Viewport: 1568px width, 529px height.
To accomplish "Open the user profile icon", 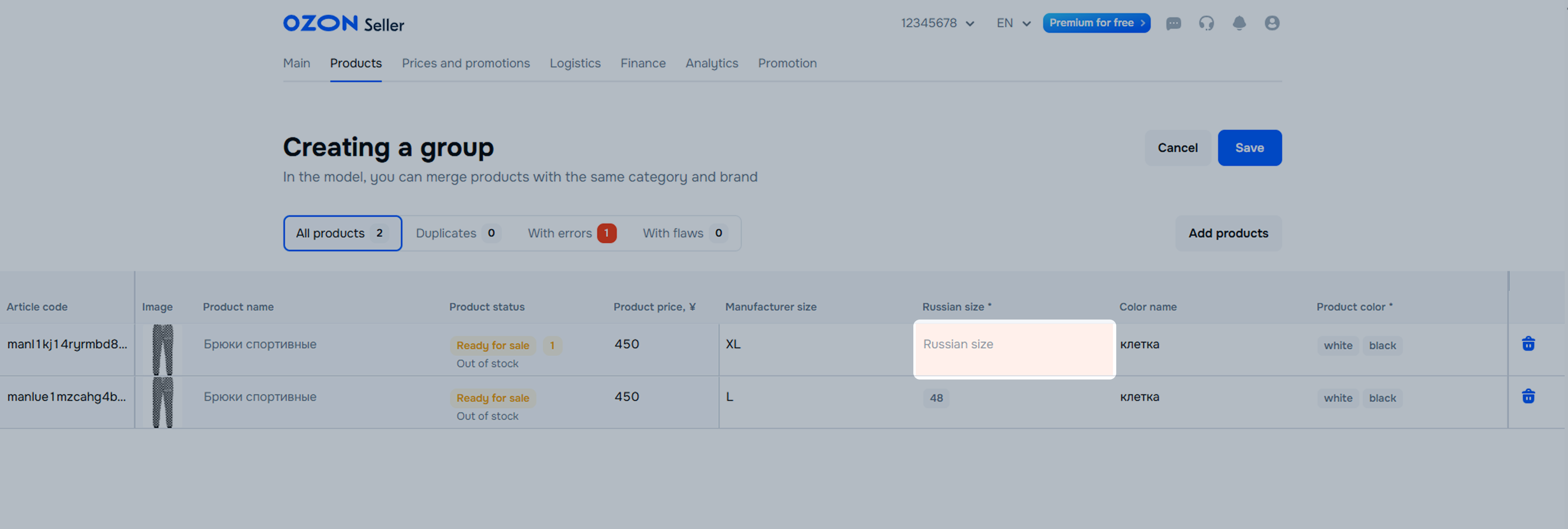I will click(1271, 23).
